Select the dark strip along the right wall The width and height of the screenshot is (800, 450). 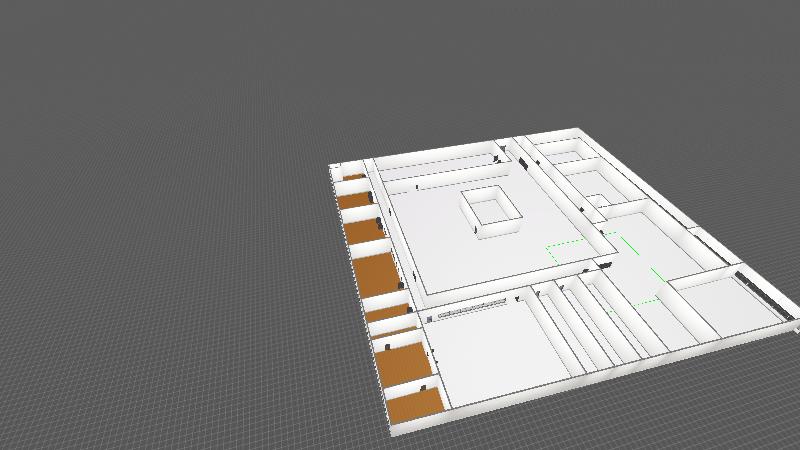(x=773, y=297)
